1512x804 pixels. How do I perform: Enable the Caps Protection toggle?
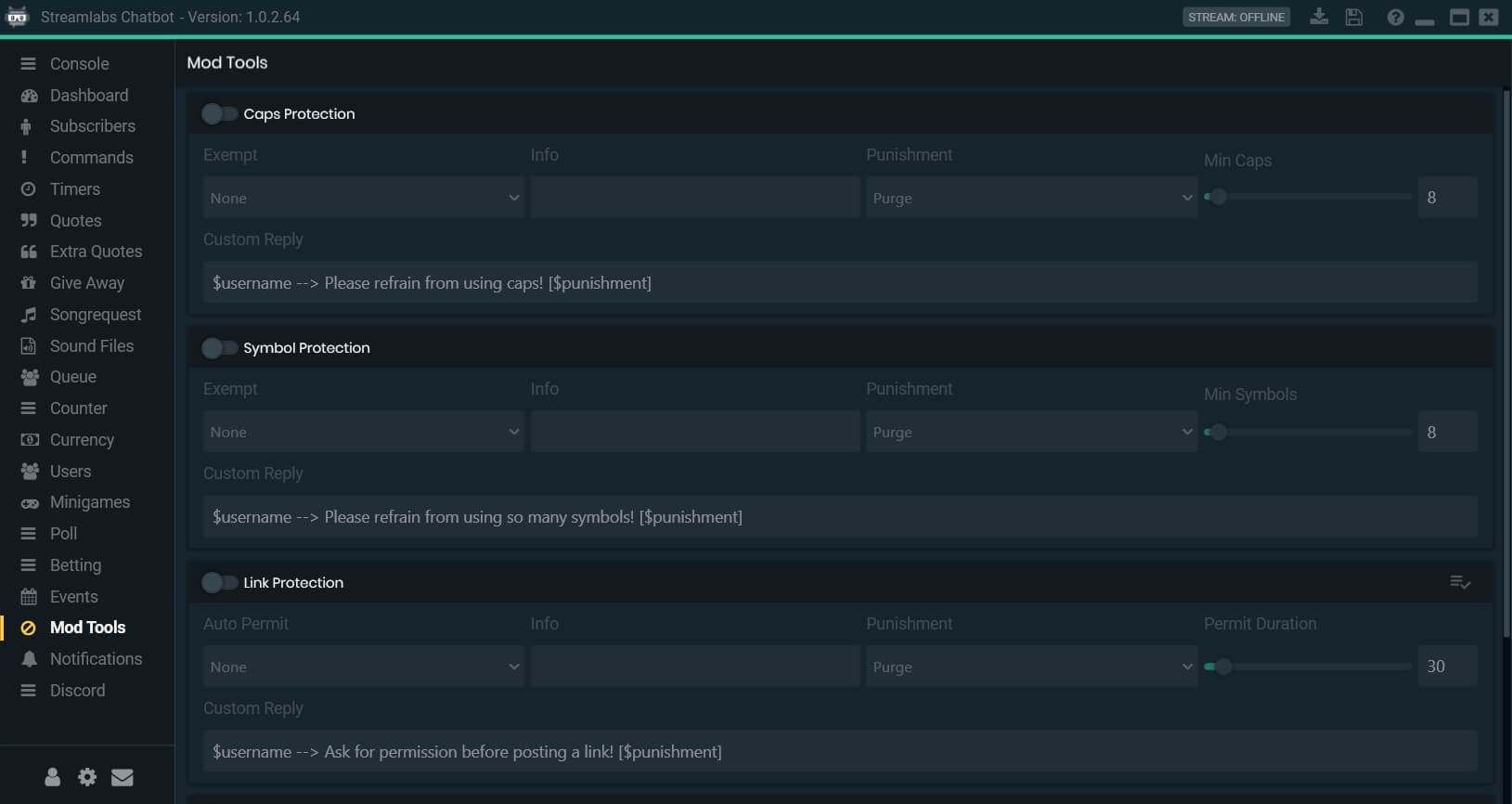[x=220, y=113]
